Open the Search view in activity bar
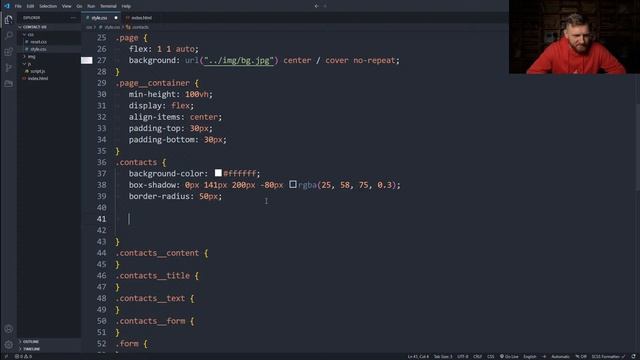The image size is (640, 360). (x=9, y=36)
